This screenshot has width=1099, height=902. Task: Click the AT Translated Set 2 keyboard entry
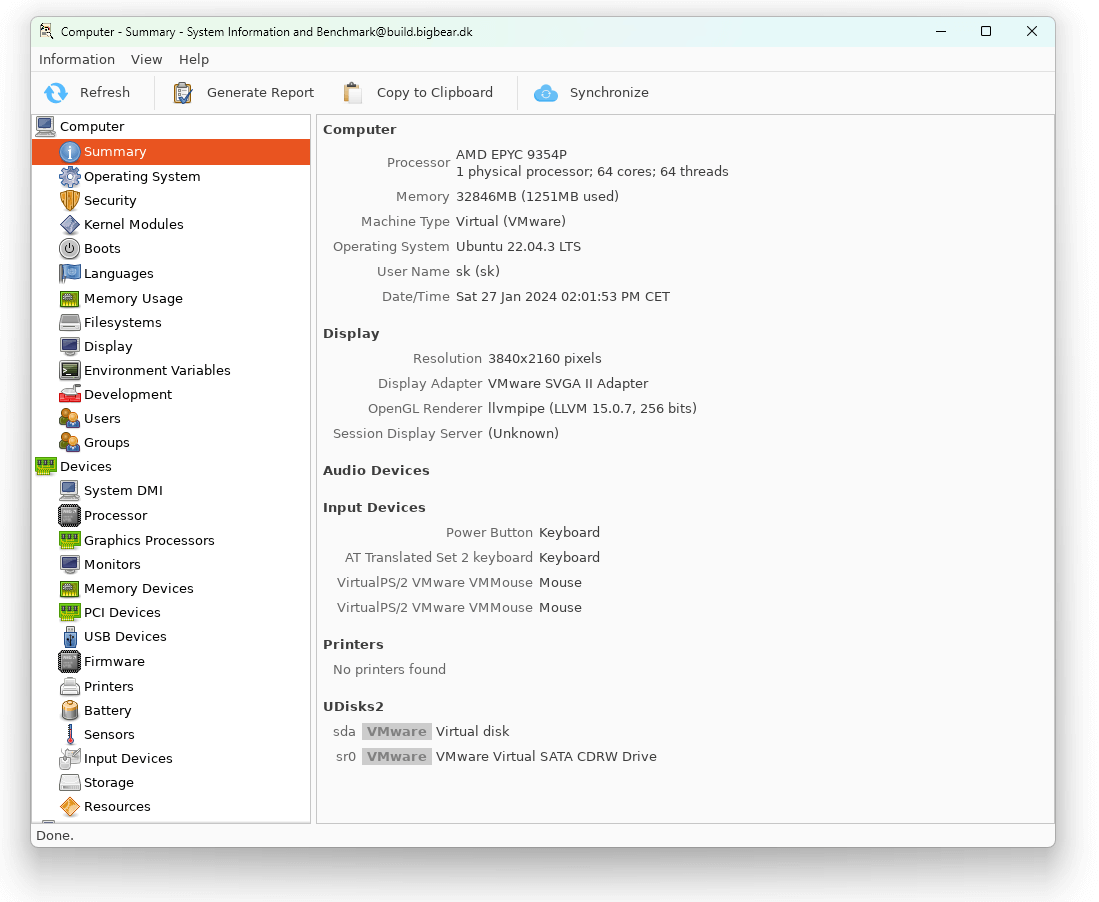tap(439, 558)
